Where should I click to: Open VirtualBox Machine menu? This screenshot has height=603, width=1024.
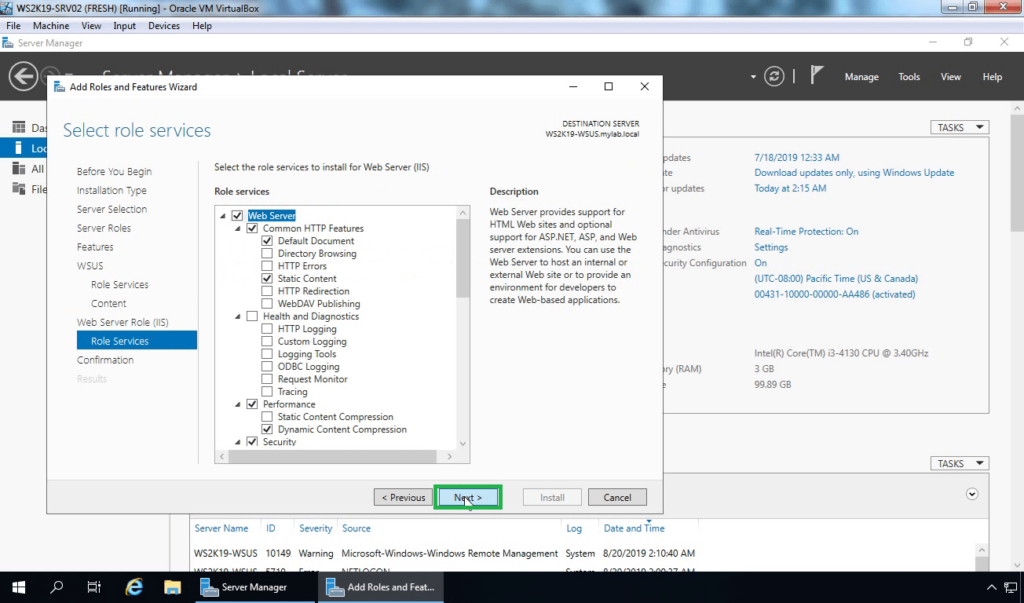point(51,25)
